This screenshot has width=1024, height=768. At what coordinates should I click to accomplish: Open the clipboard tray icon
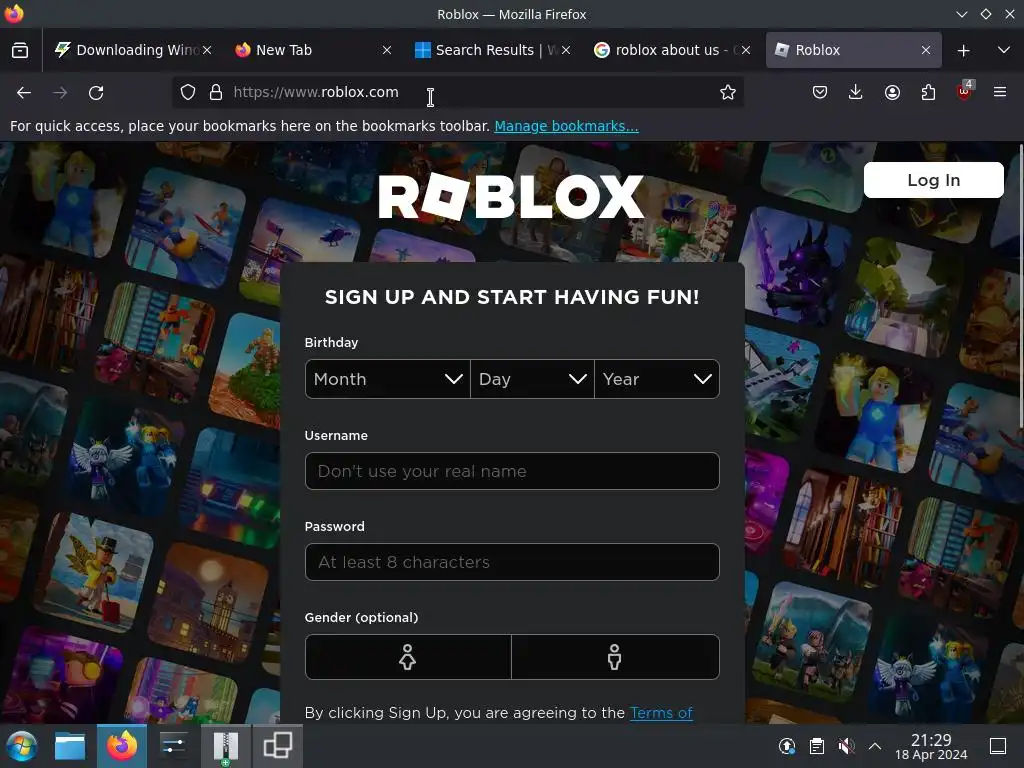coord(816,746)
